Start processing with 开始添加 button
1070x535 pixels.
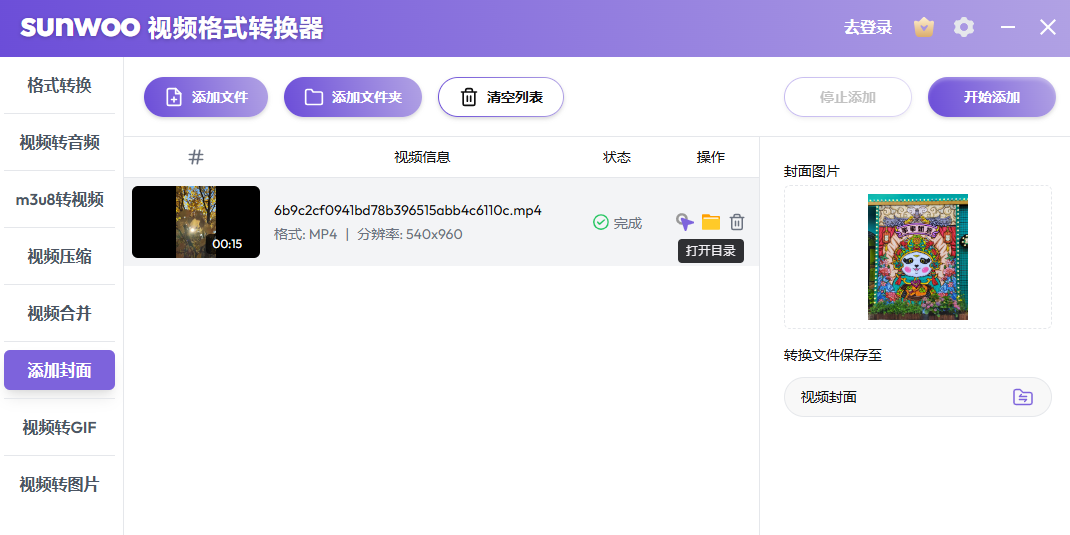[x=991, y=97]
